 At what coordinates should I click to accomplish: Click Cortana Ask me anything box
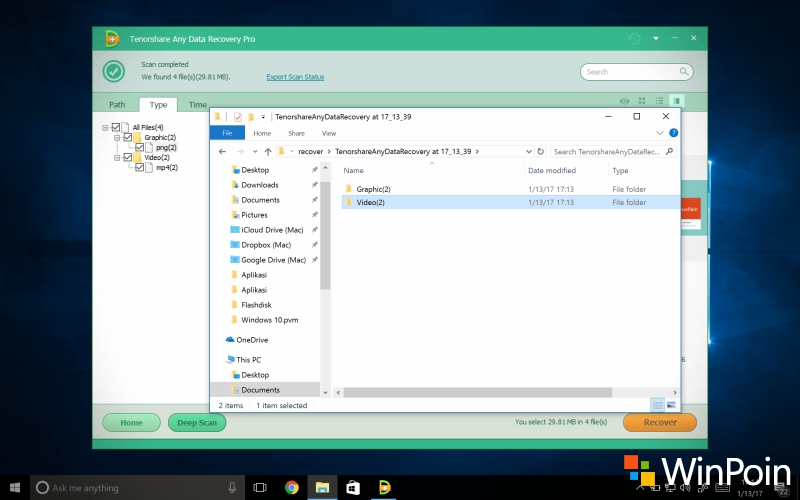pyautogui.click(x=137, y=488)
